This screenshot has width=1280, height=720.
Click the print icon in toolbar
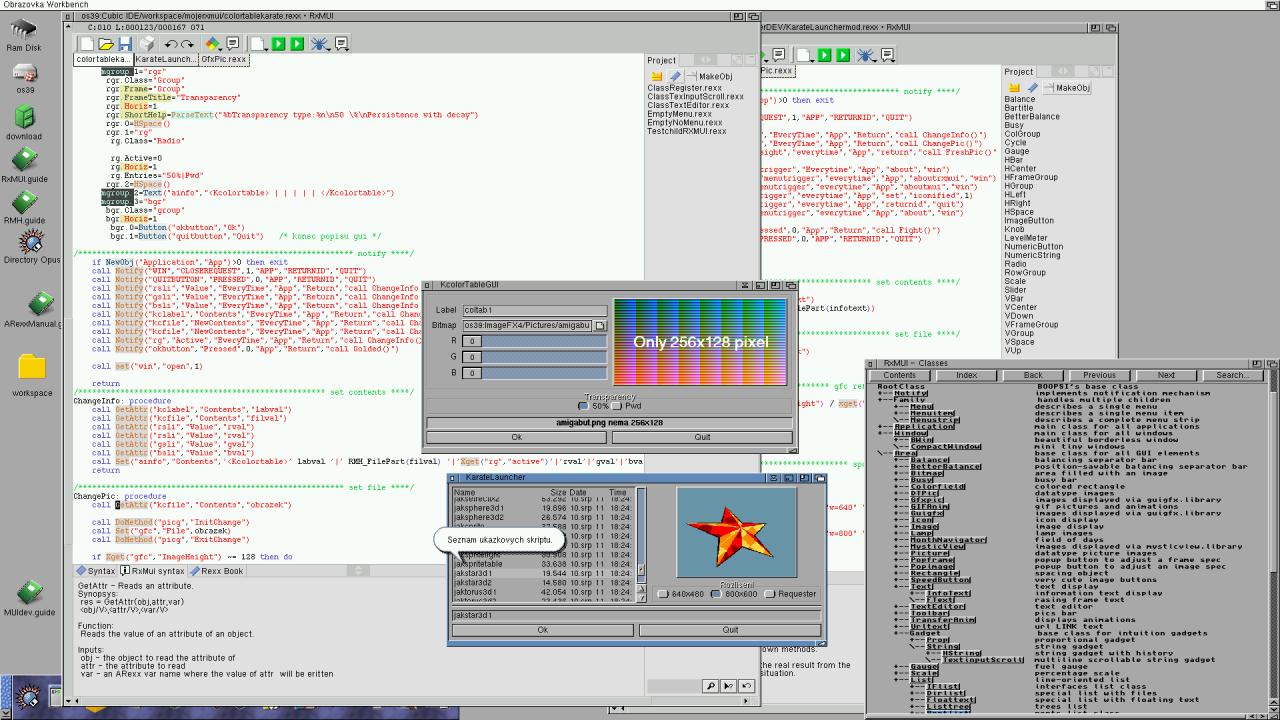tap(146, 44)
